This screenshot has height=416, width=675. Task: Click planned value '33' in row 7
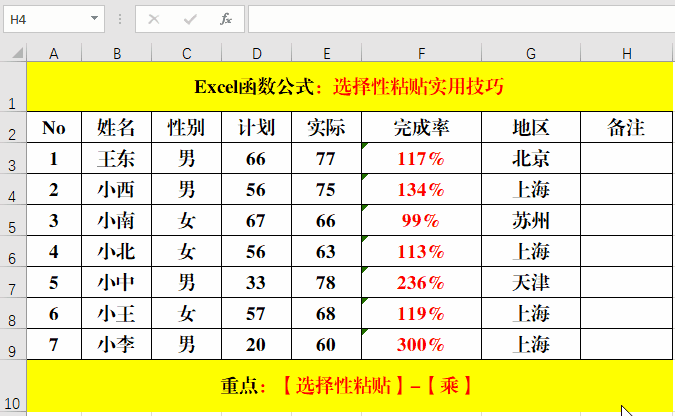tap(257, 282)
